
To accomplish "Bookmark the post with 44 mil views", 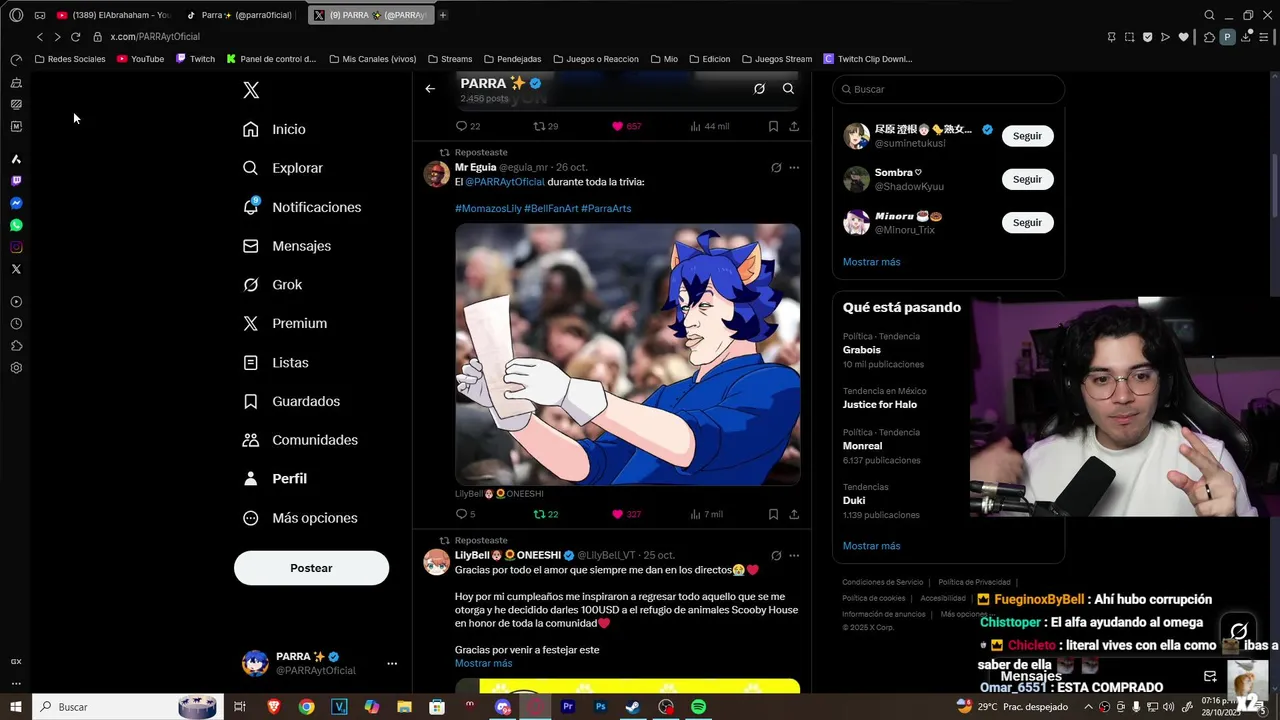I will 773,126.
